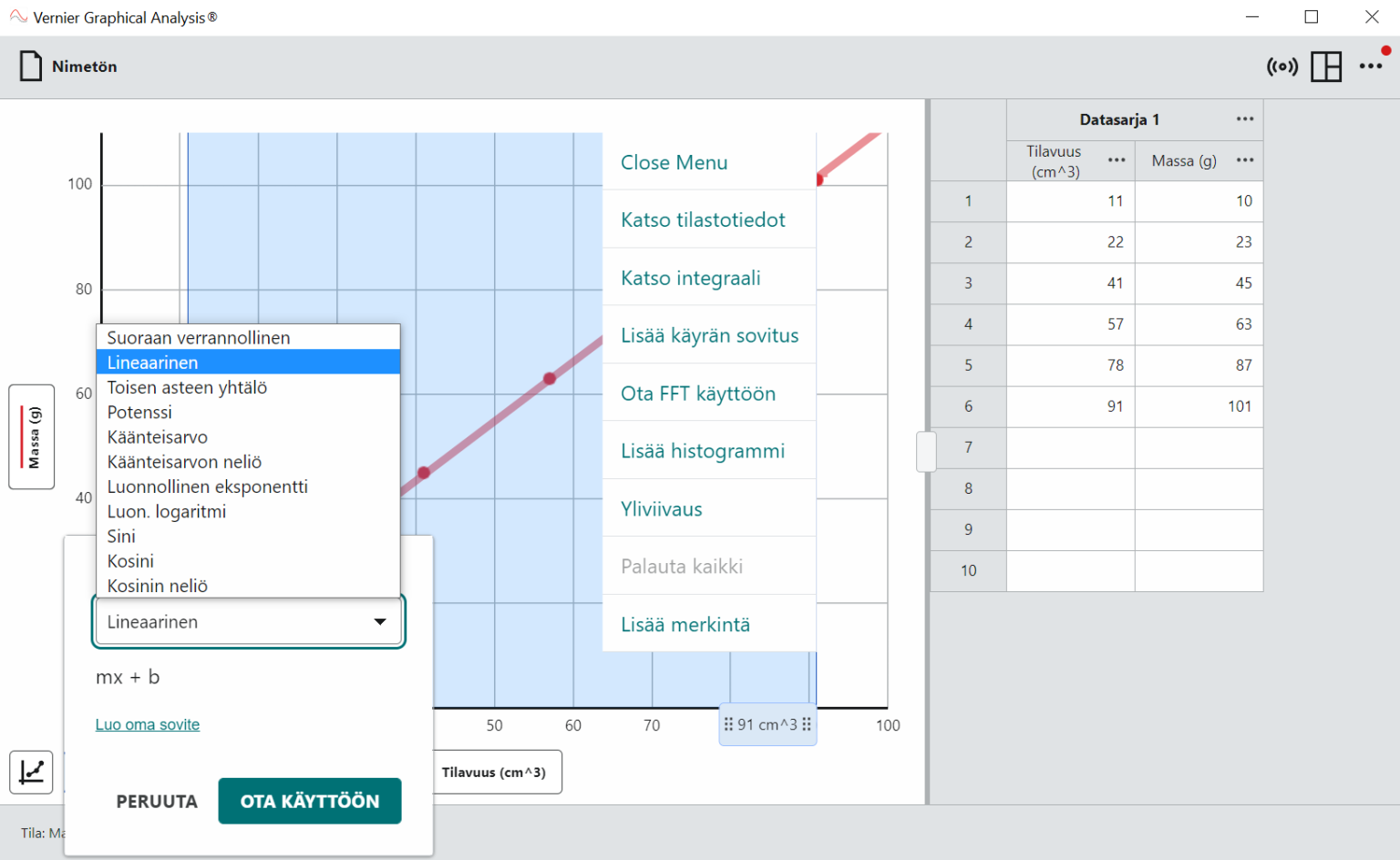This screenshot has width=1400, height=860.
Task: Open Tilavuus column options ellipsis
Action: (x=1117, y=160)
